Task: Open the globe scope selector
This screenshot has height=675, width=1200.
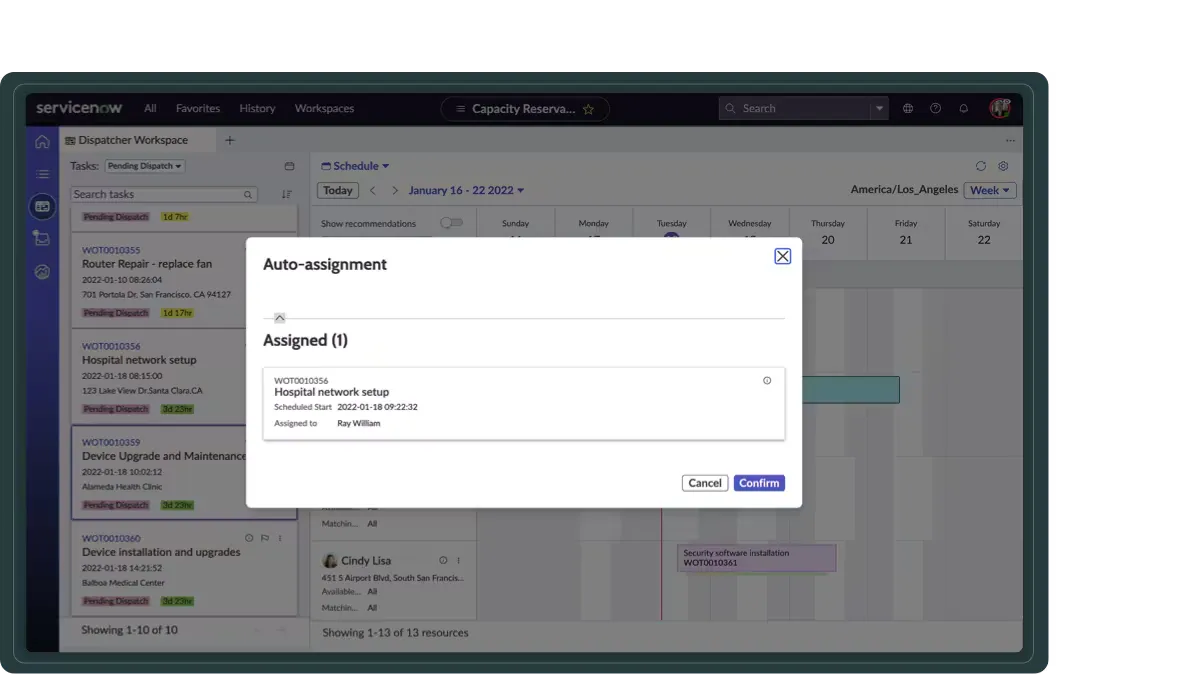Action: tap(908, 108)
